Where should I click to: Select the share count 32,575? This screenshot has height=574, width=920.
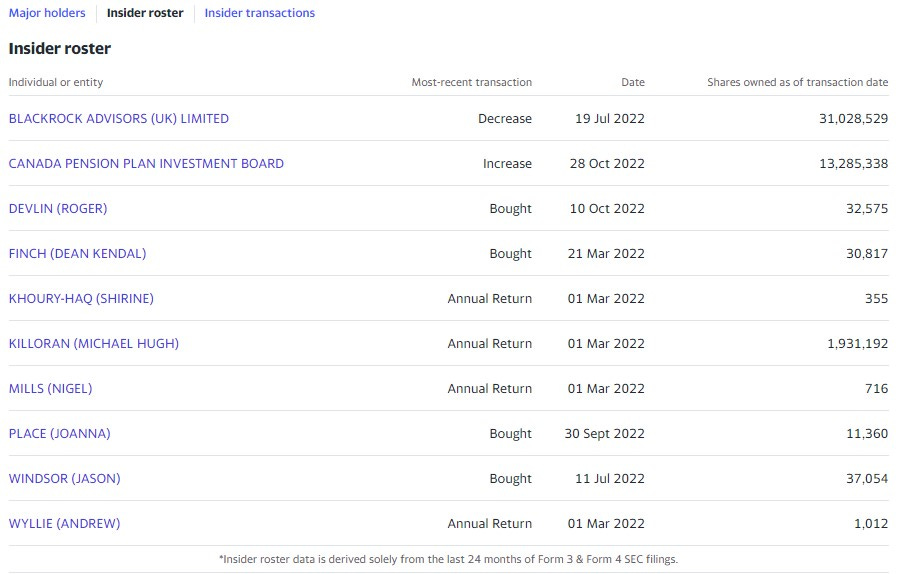pos(867,208)
